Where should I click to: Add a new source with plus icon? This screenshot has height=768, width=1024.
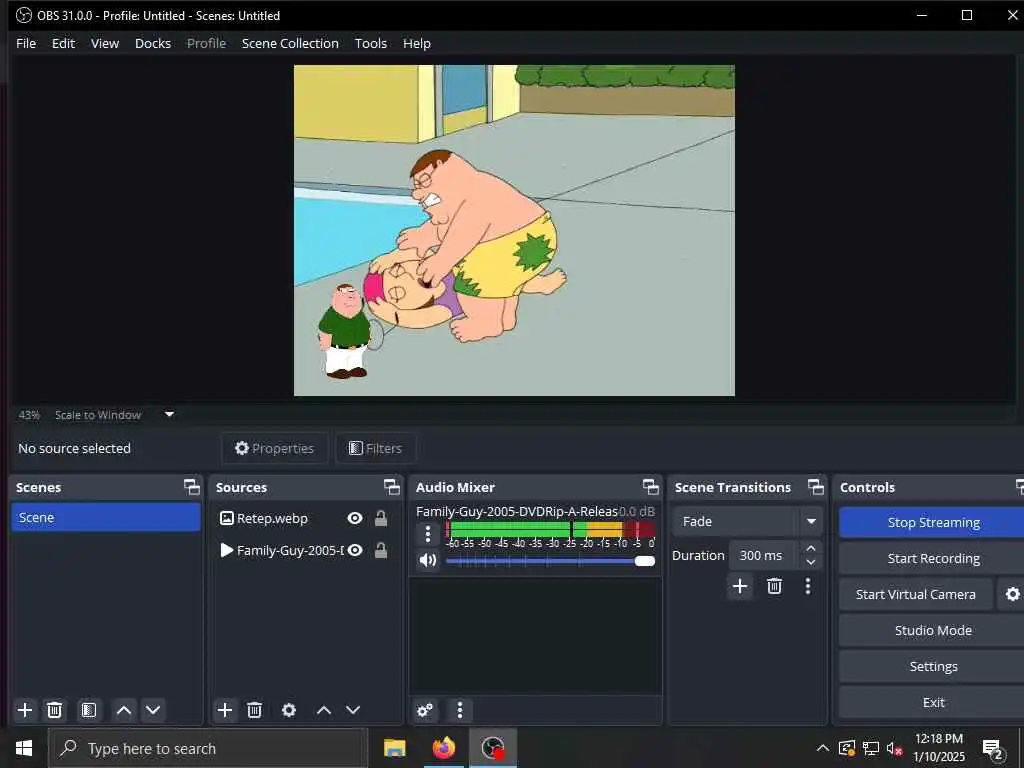[225, 710]
